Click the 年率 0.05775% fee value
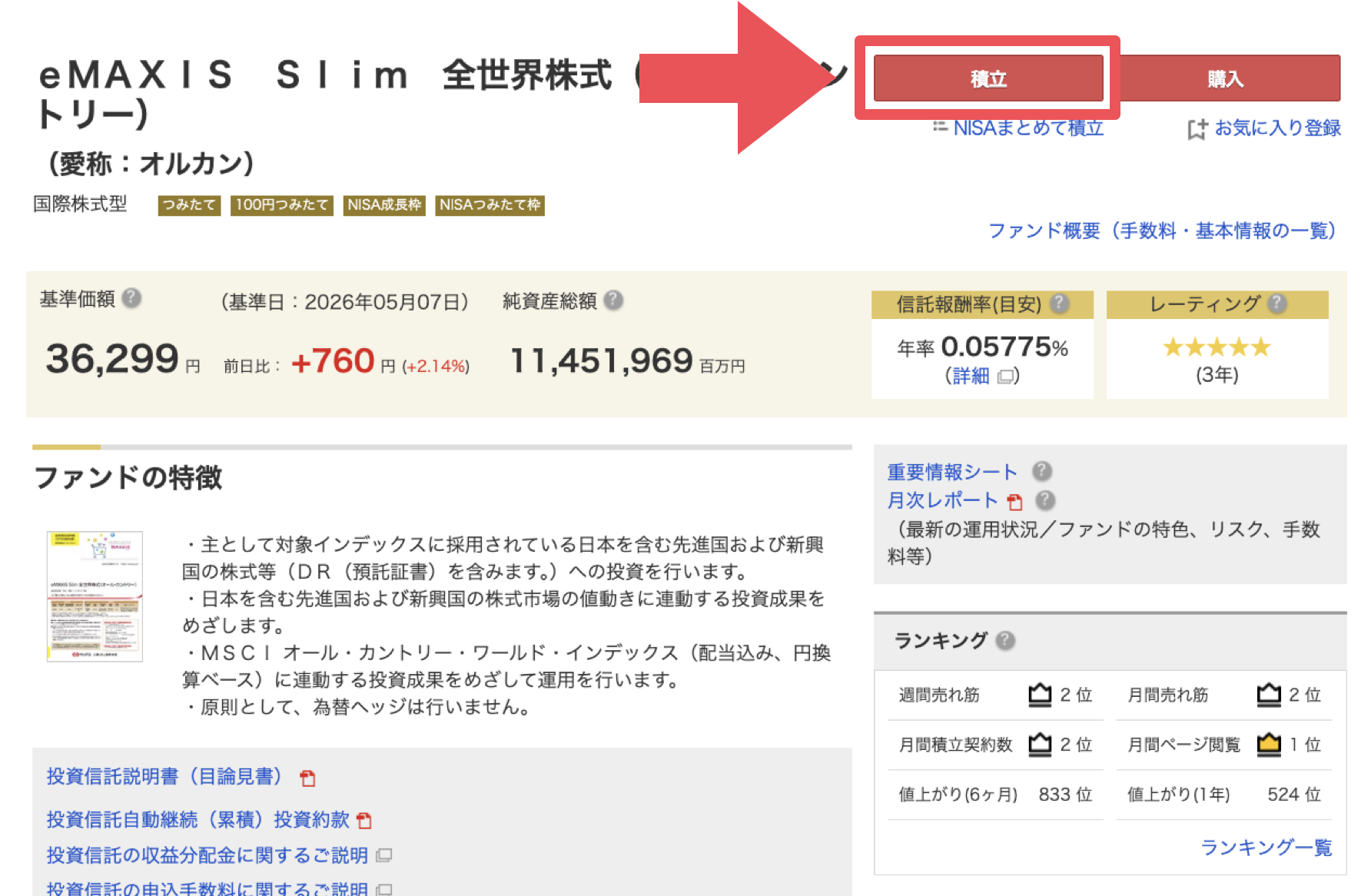Screen dimensions: 1371x896 click(x=982, y=347)
